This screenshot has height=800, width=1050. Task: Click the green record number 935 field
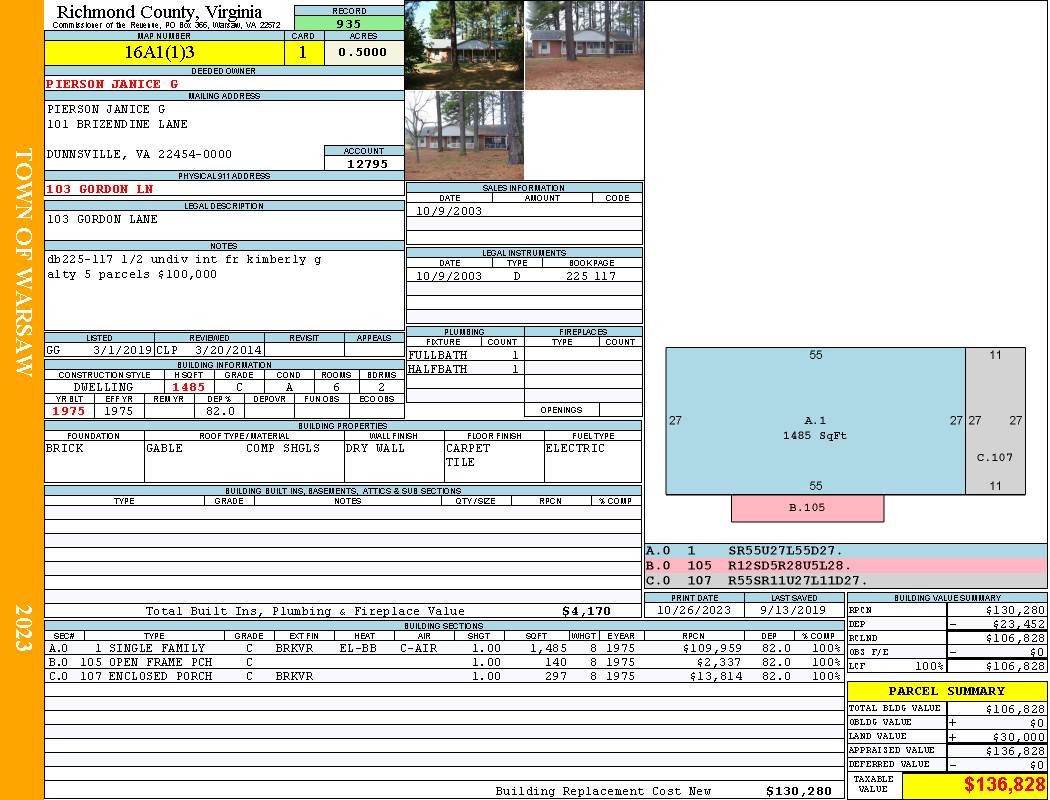349,23
